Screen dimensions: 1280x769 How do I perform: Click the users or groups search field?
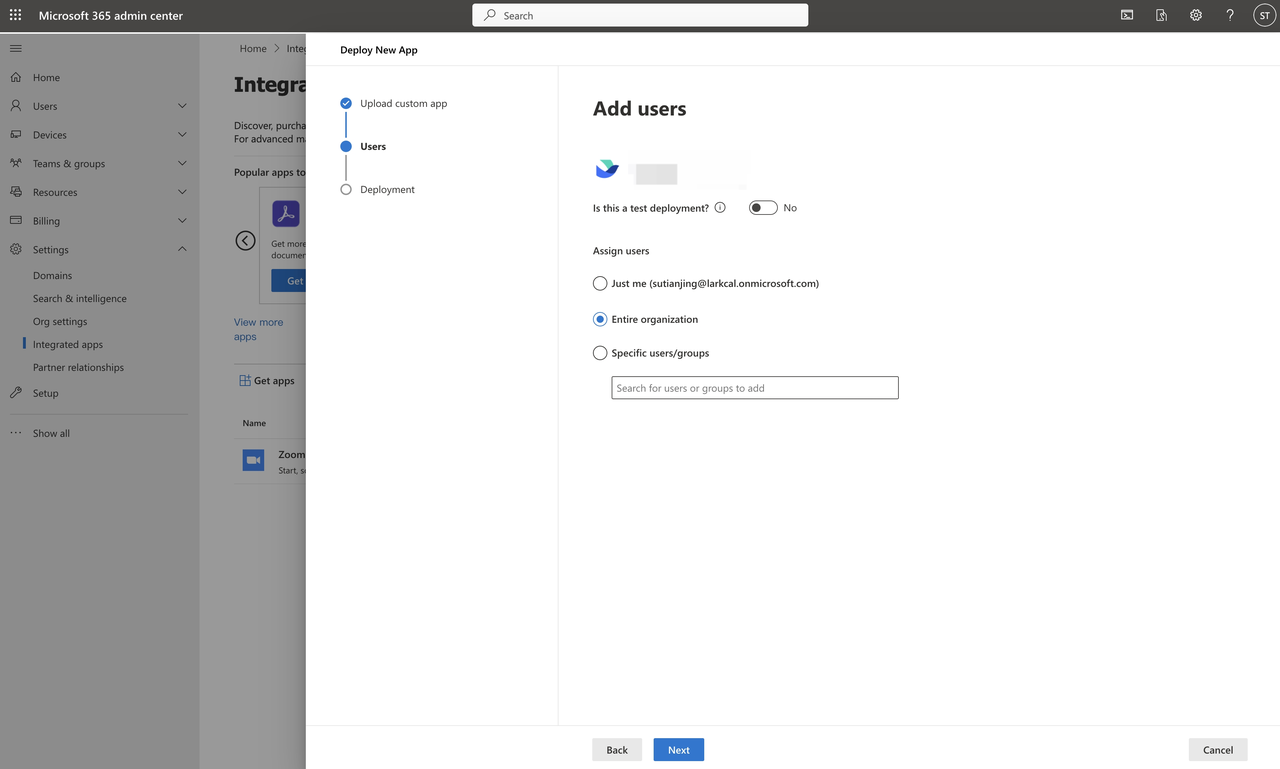pos(754,388)
